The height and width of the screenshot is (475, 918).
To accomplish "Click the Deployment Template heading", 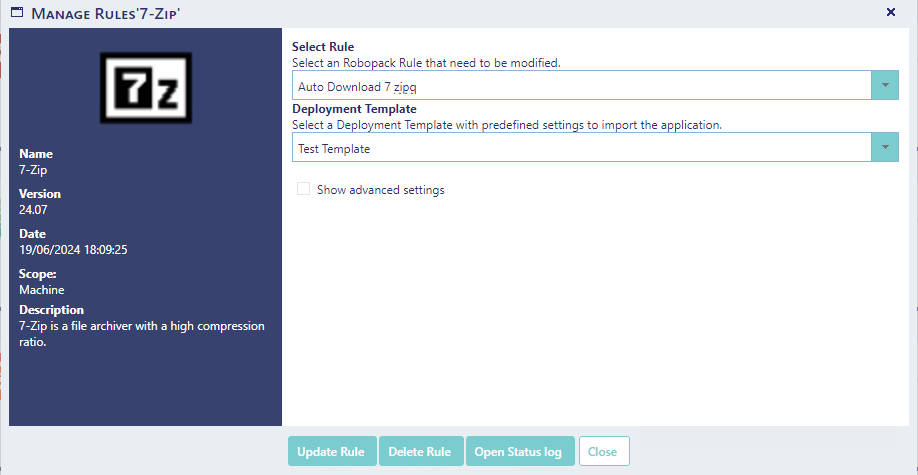I will [354, 109].
